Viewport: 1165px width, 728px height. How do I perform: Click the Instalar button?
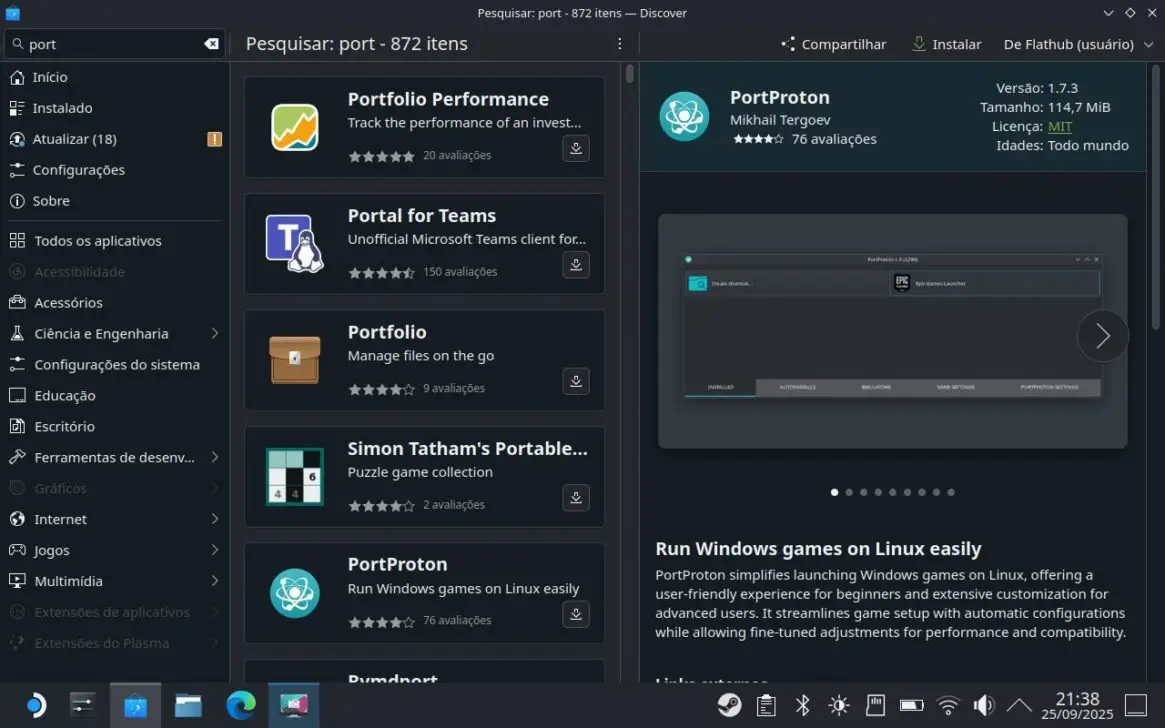coord(946,44)
